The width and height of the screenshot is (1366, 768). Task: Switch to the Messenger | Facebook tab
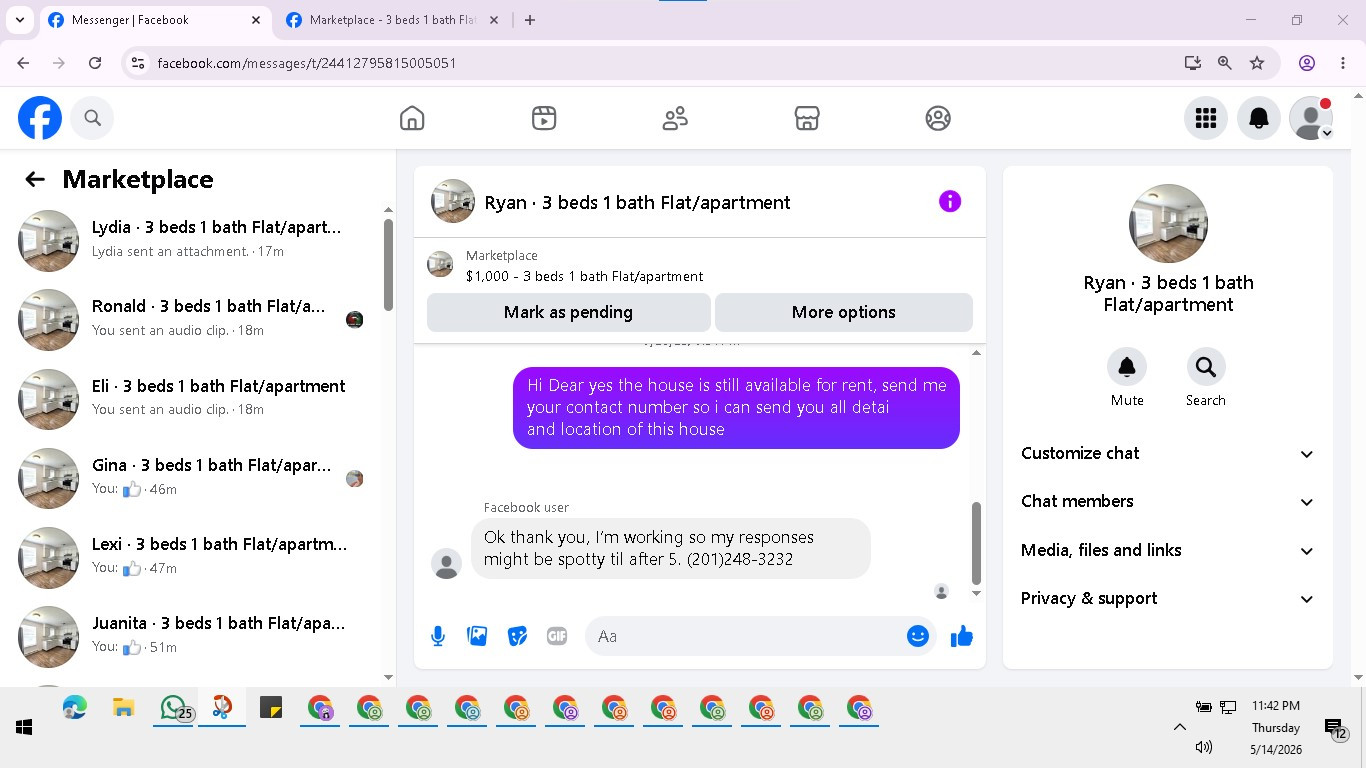pyautogui.click(x=155, y=20)
